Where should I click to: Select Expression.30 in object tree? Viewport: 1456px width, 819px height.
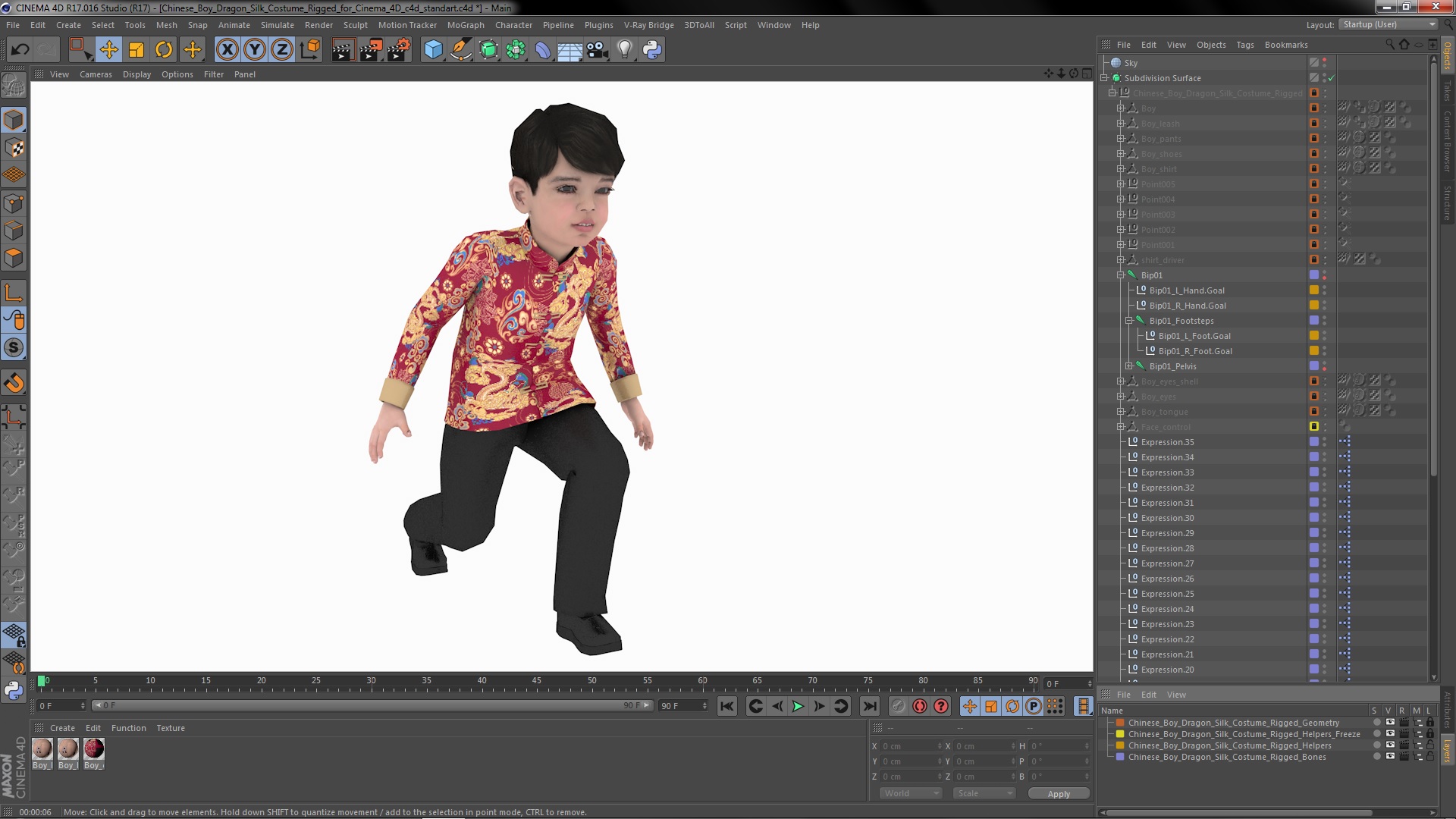click(1167, 518)
